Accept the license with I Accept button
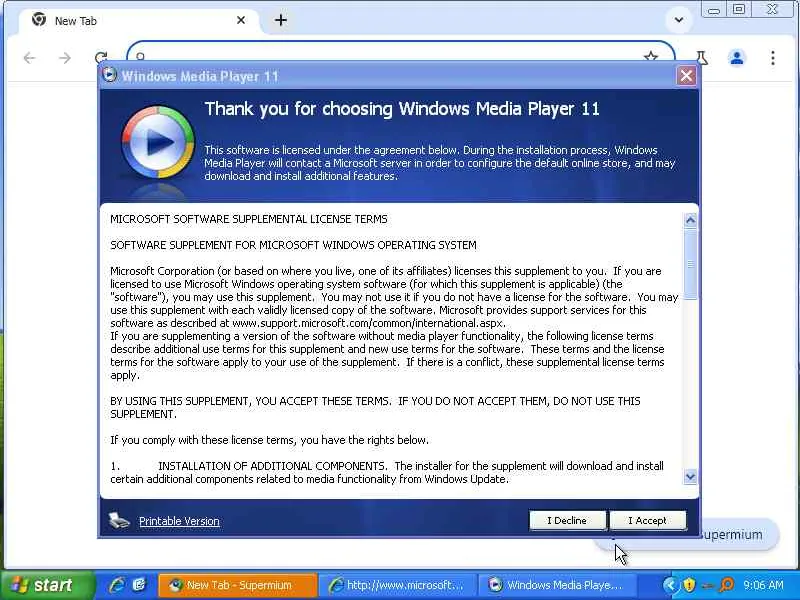 tap(647, 520)
